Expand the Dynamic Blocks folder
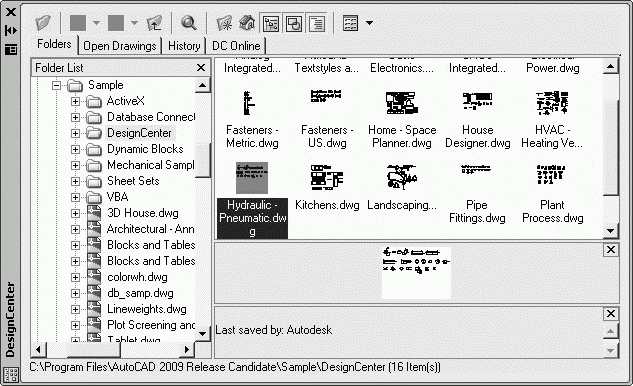 pos(75,149)
